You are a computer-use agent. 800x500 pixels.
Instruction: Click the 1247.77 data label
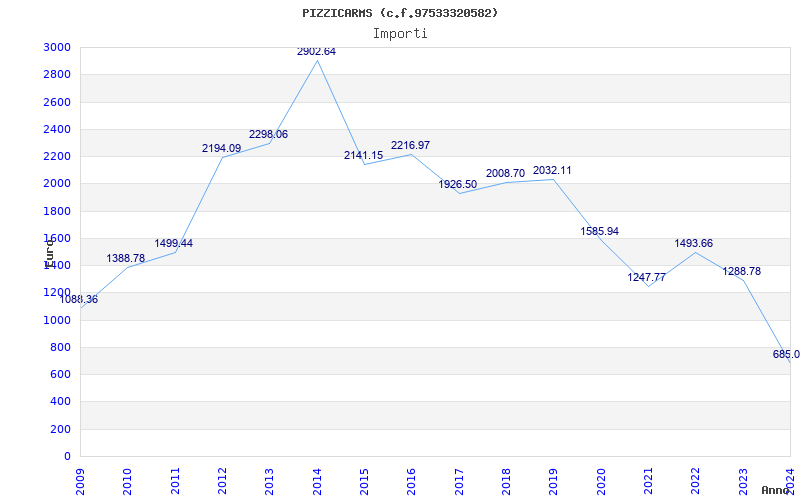[x=646, y=278]
